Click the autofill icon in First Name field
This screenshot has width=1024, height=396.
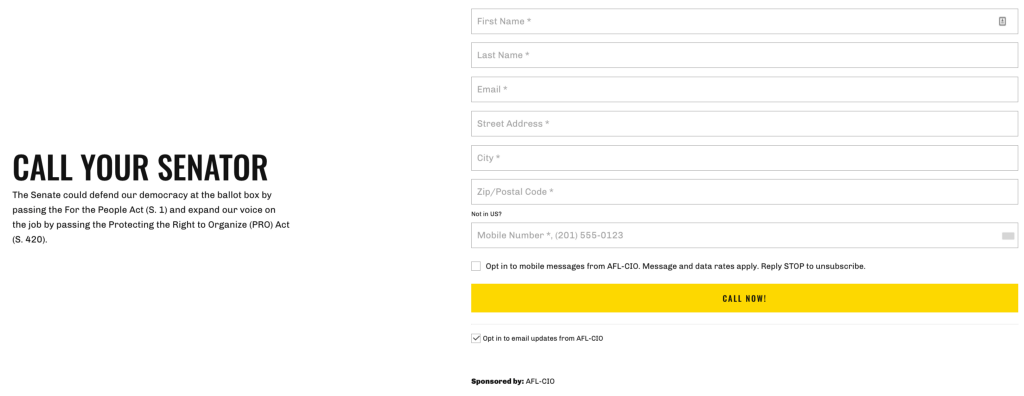(1002, 22)
